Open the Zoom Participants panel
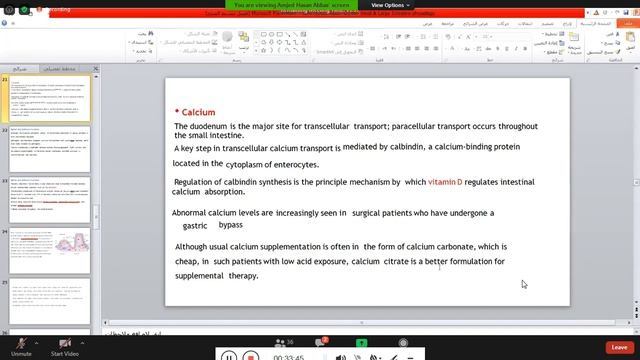 coord(284,342)
